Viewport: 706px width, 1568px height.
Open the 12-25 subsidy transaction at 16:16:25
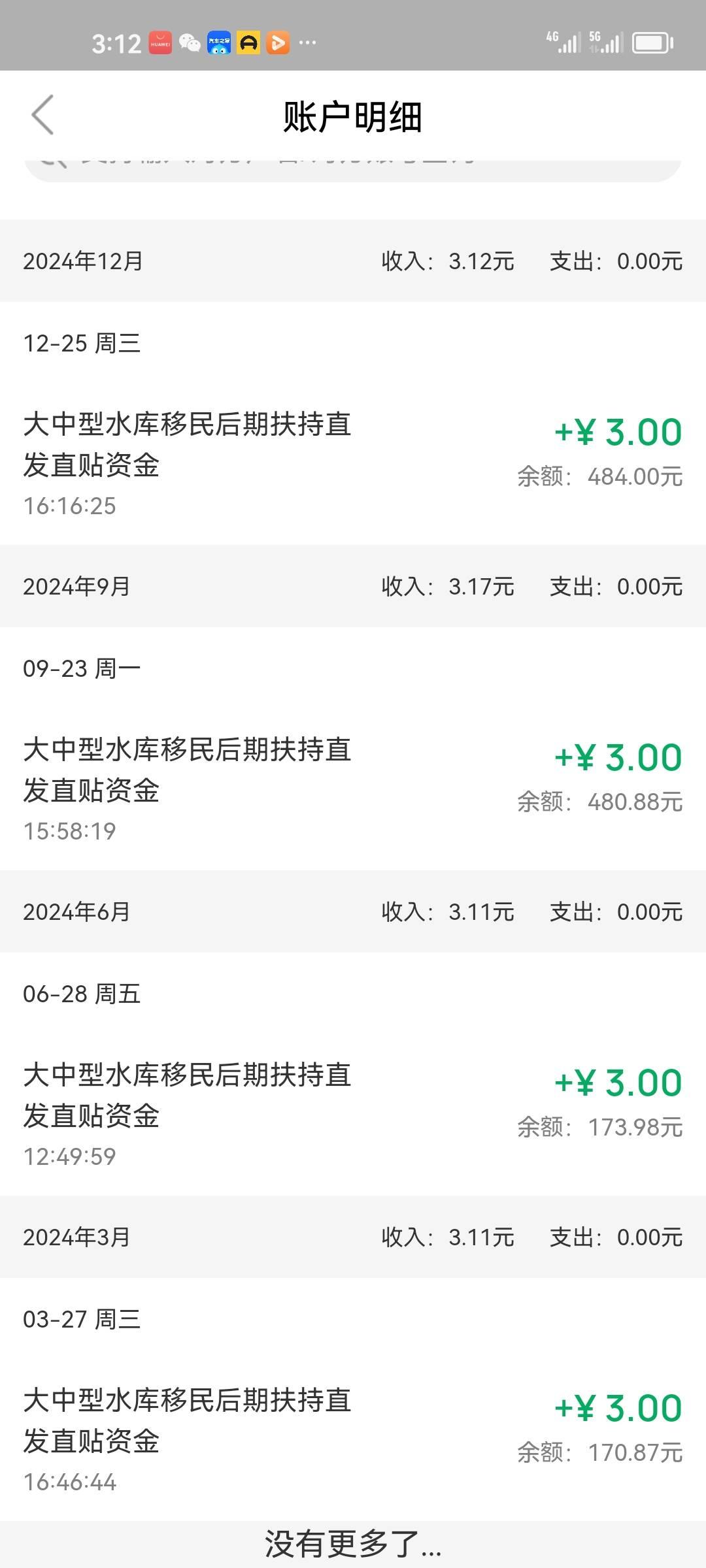[353, 464]
